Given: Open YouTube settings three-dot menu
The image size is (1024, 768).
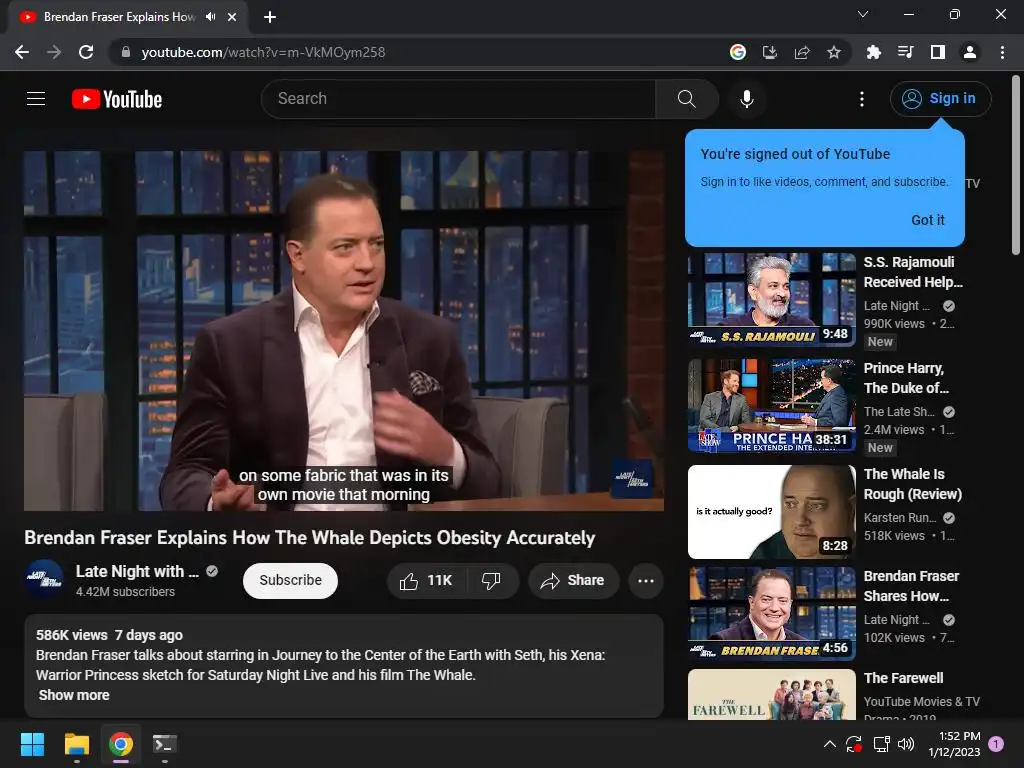Looking at the screenshot, I should click(x=862, y=99).
